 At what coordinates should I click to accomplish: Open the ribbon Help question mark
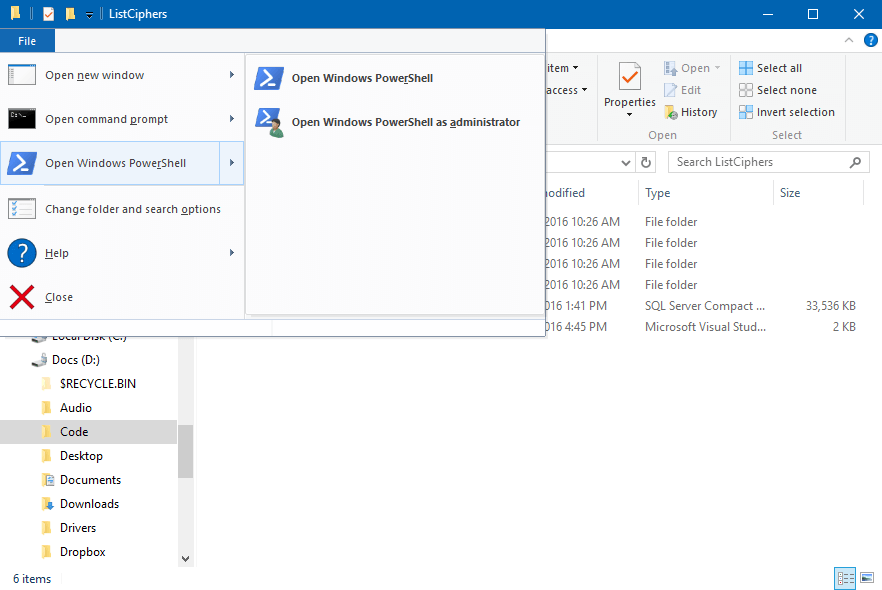pyautogui.click(x=871, y=40)
